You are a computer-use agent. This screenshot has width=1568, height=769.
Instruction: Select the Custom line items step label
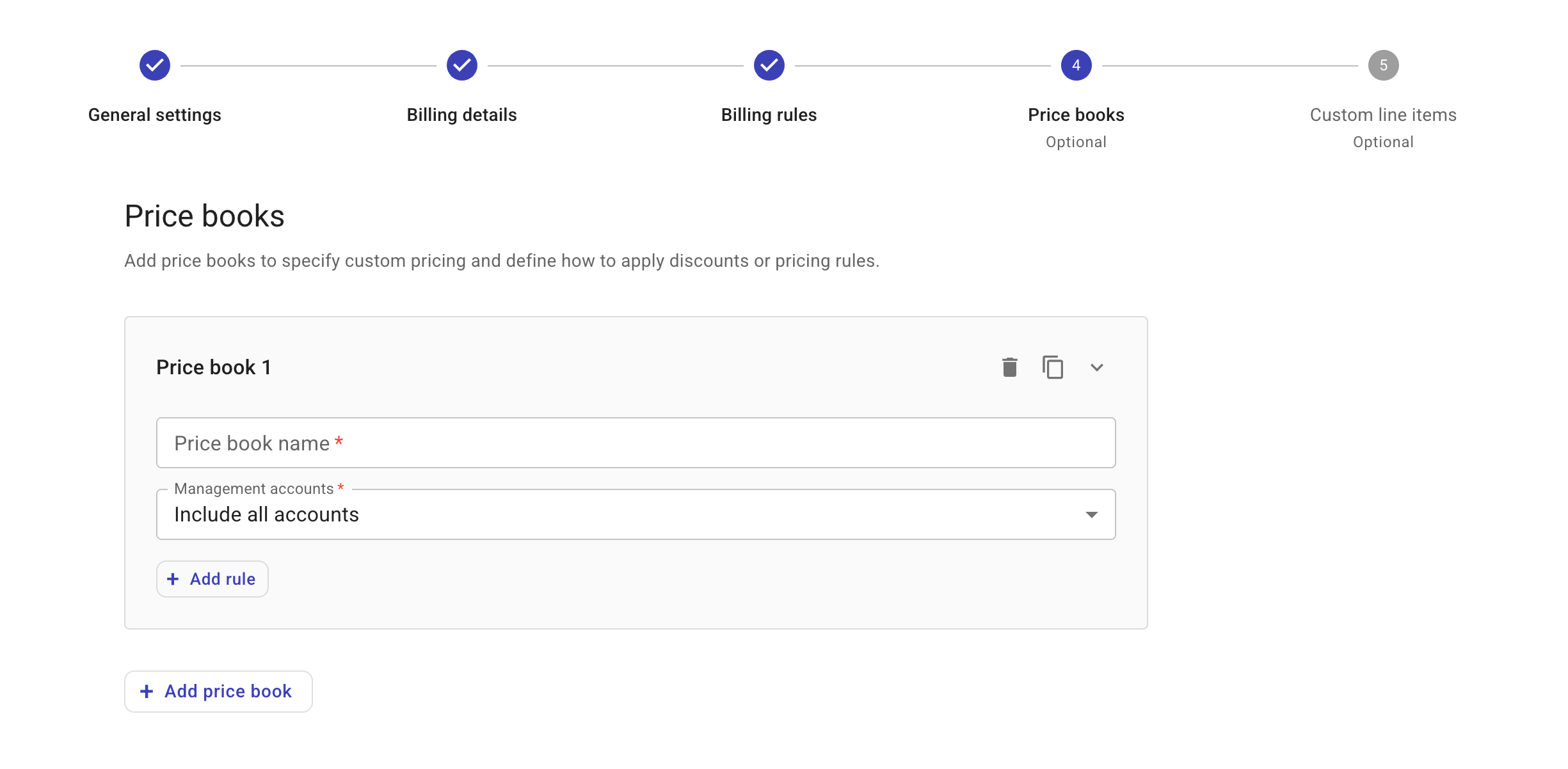click(x=1383, y=115)
